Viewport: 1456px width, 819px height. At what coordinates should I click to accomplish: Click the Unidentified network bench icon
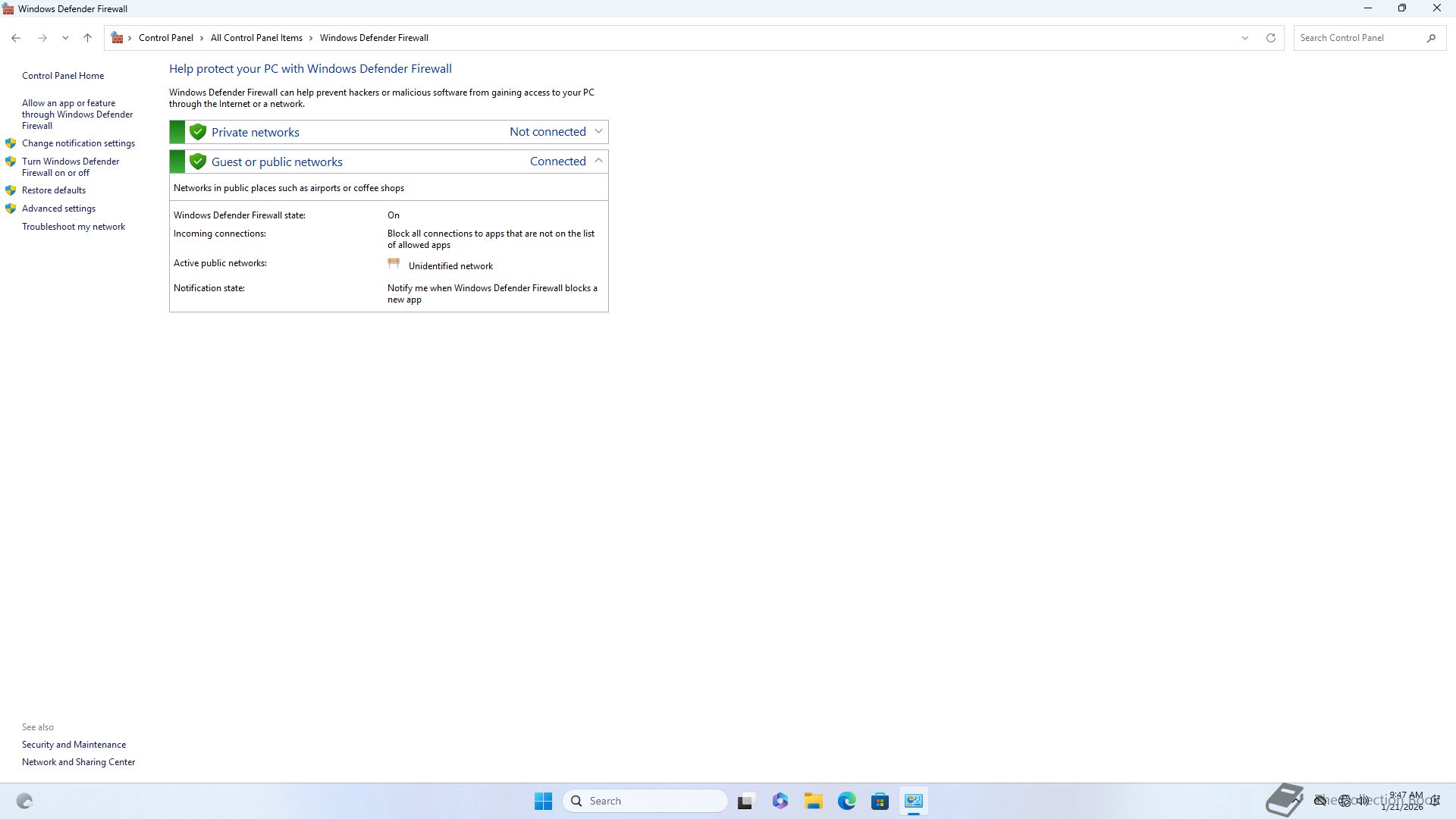coord(394,264)
